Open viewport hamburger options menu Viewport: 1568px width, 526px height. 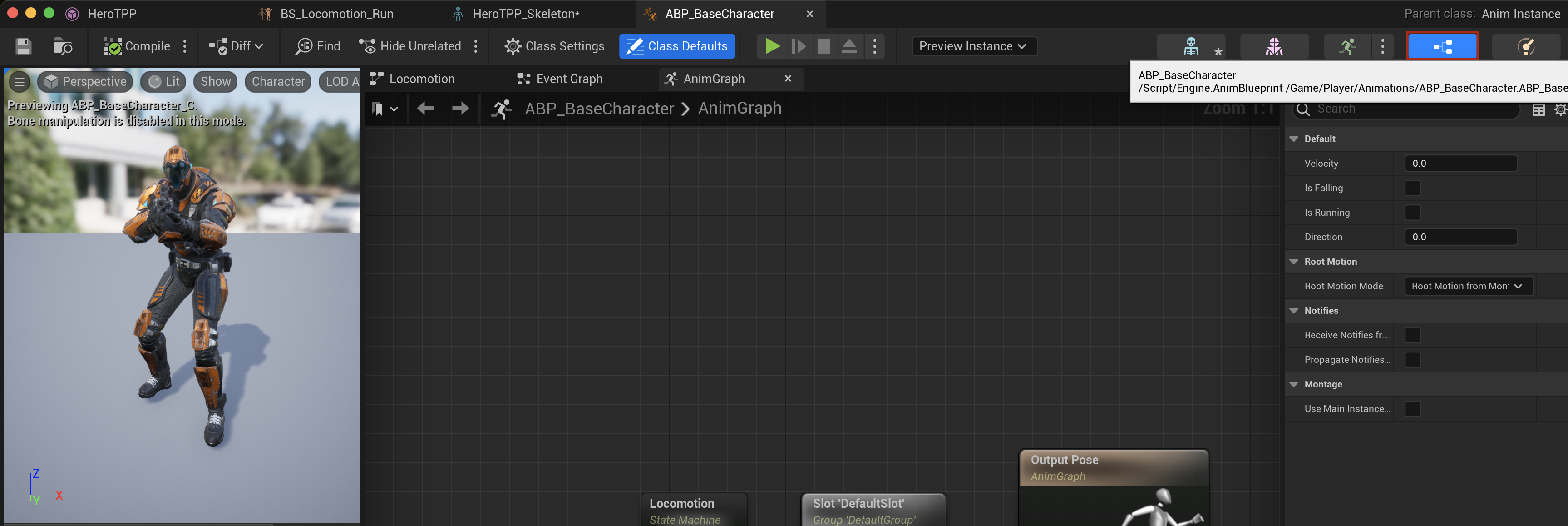point(20,82)
